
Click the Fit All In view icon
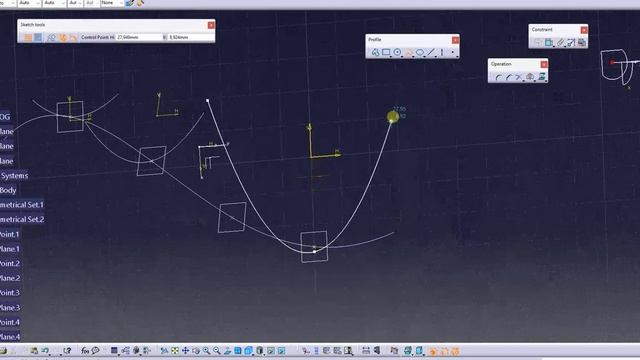pyautogui.click(x=175, y=351)
